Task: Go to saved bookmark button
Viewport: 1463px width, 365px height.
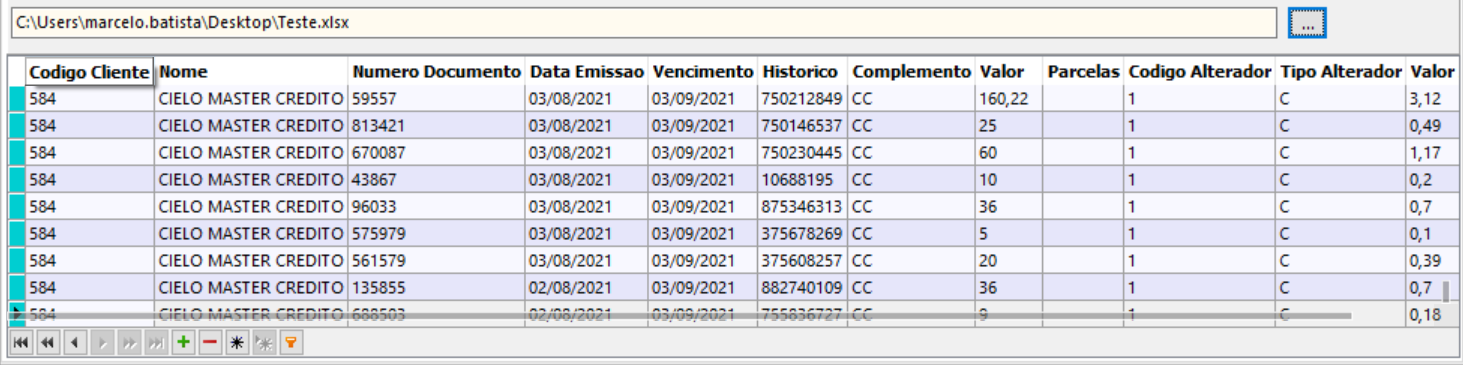Action: pos(264,343)
